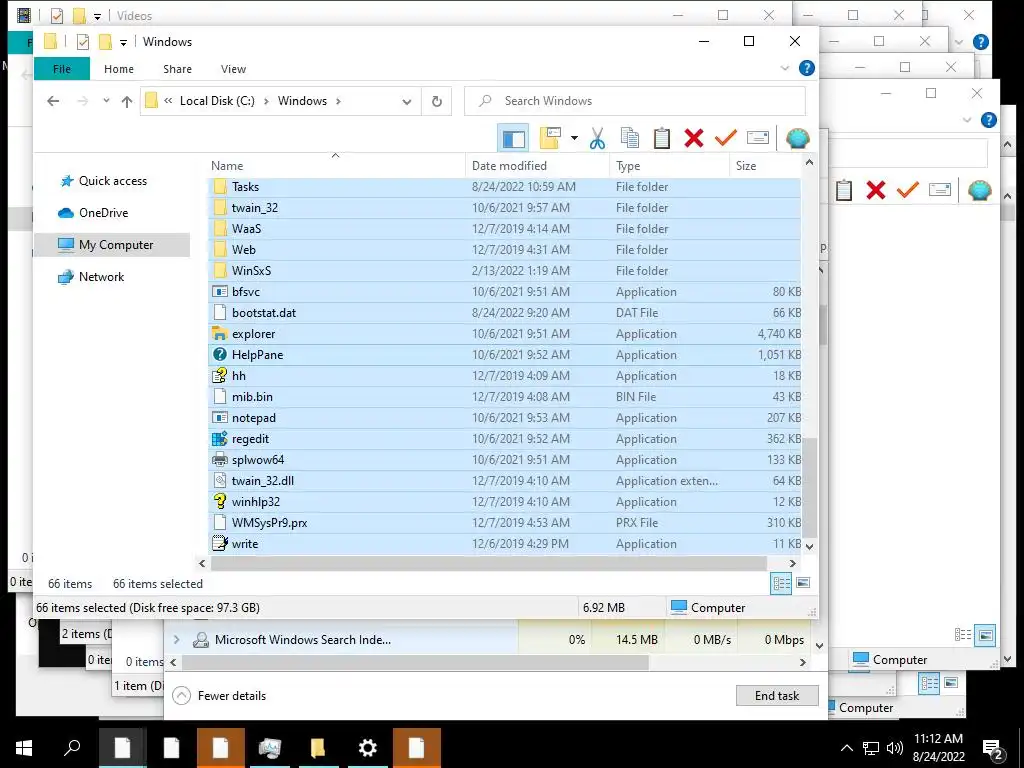Open Task Manager icon on taskbar
Image resolution: width=1024 pixels, height=768 pixels.
pos(270,748)
